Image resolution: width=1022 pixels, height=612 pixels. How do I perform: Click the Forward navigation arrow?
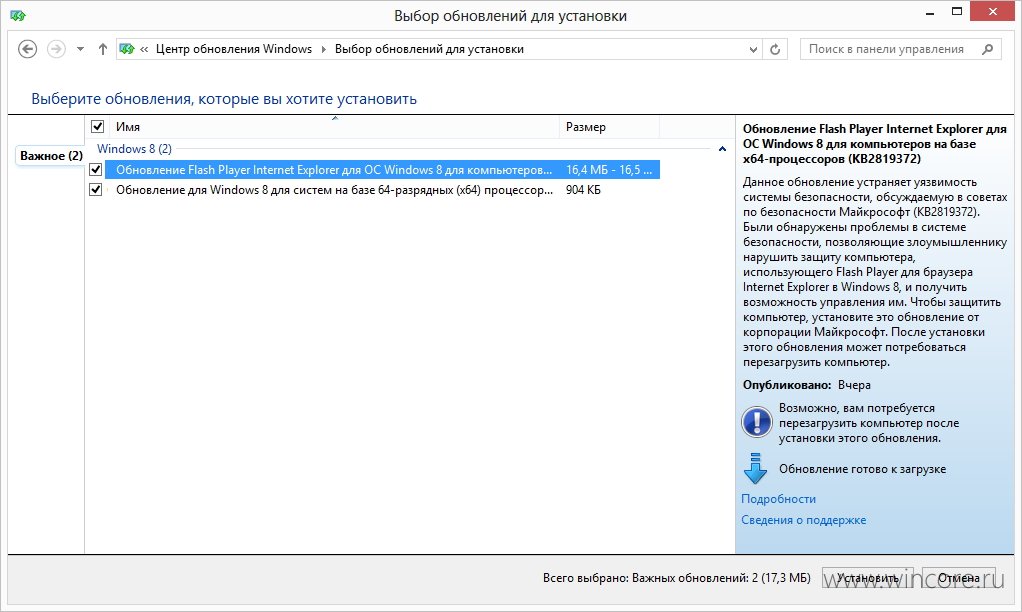pos(57,49)
